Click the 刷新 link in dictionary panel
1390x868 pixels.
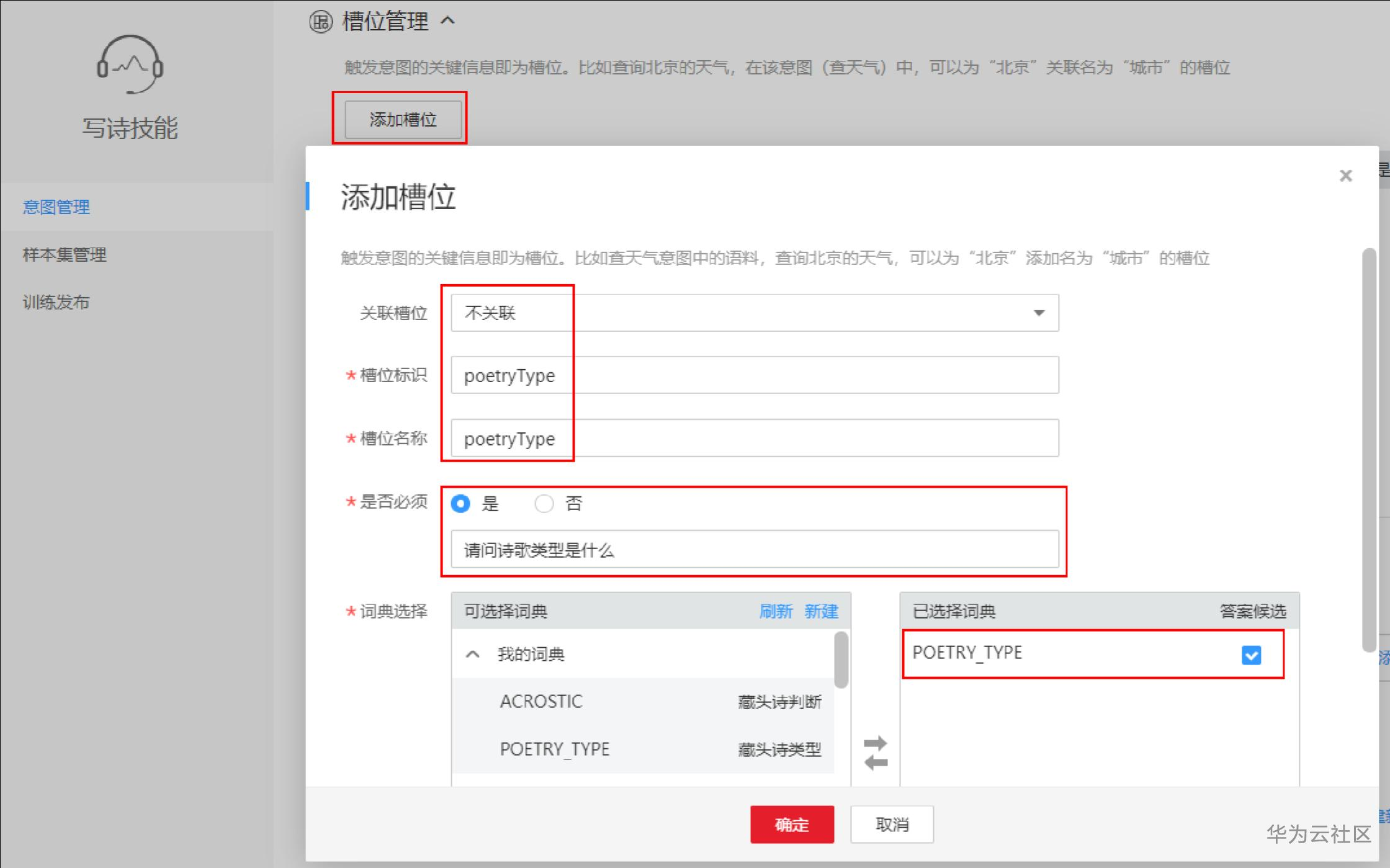775,612
